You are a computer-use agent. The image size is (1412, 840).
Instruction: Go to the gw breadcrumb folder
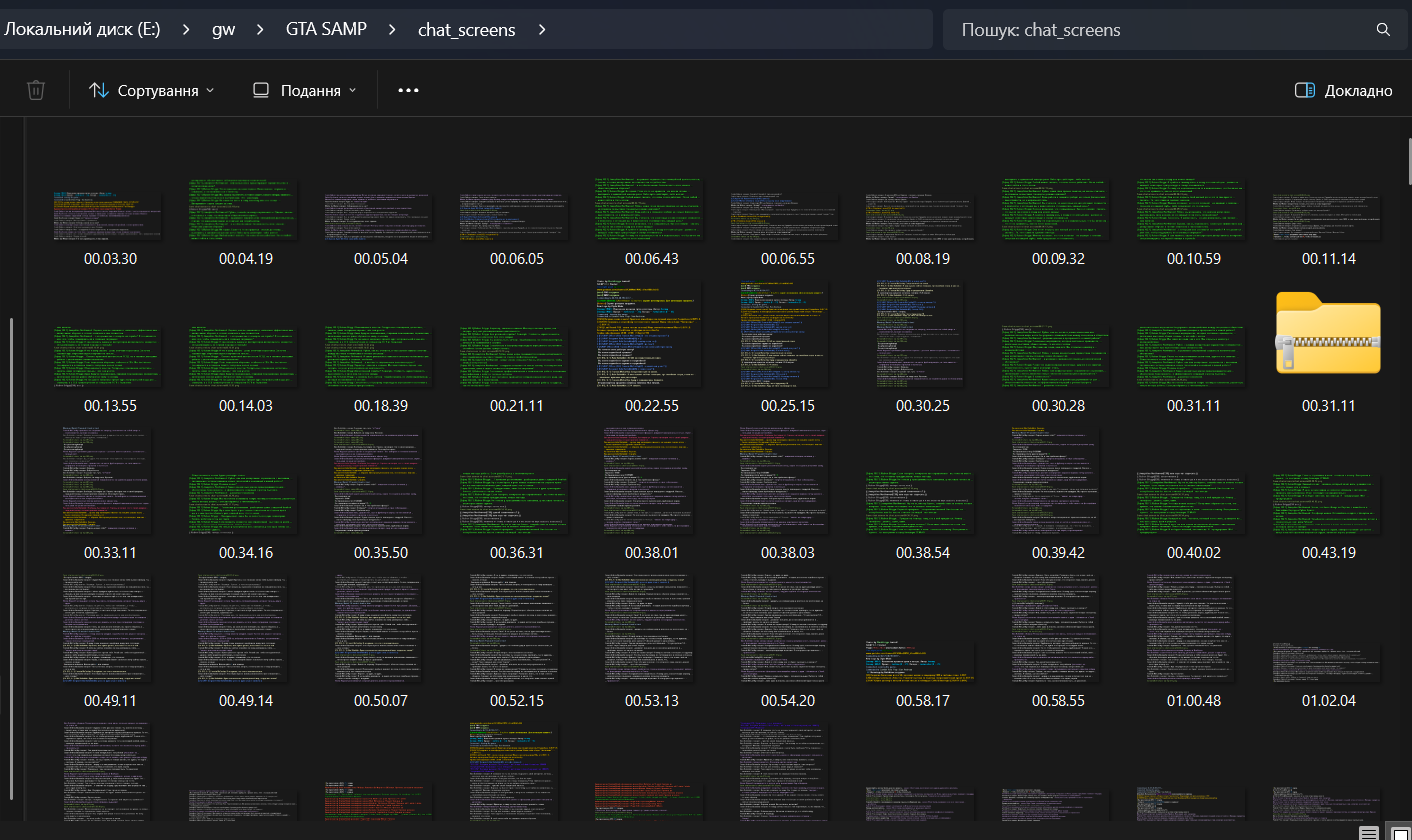click(x=223, y=30)
